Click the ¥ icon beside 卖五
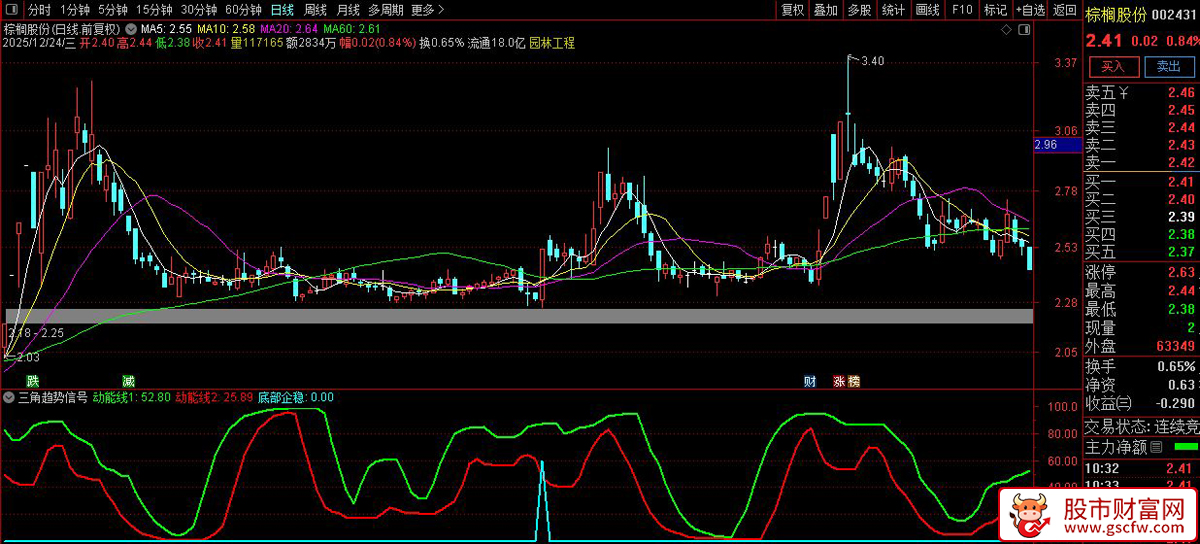The image size is (1200, 544). click(x=1124, y=94)
